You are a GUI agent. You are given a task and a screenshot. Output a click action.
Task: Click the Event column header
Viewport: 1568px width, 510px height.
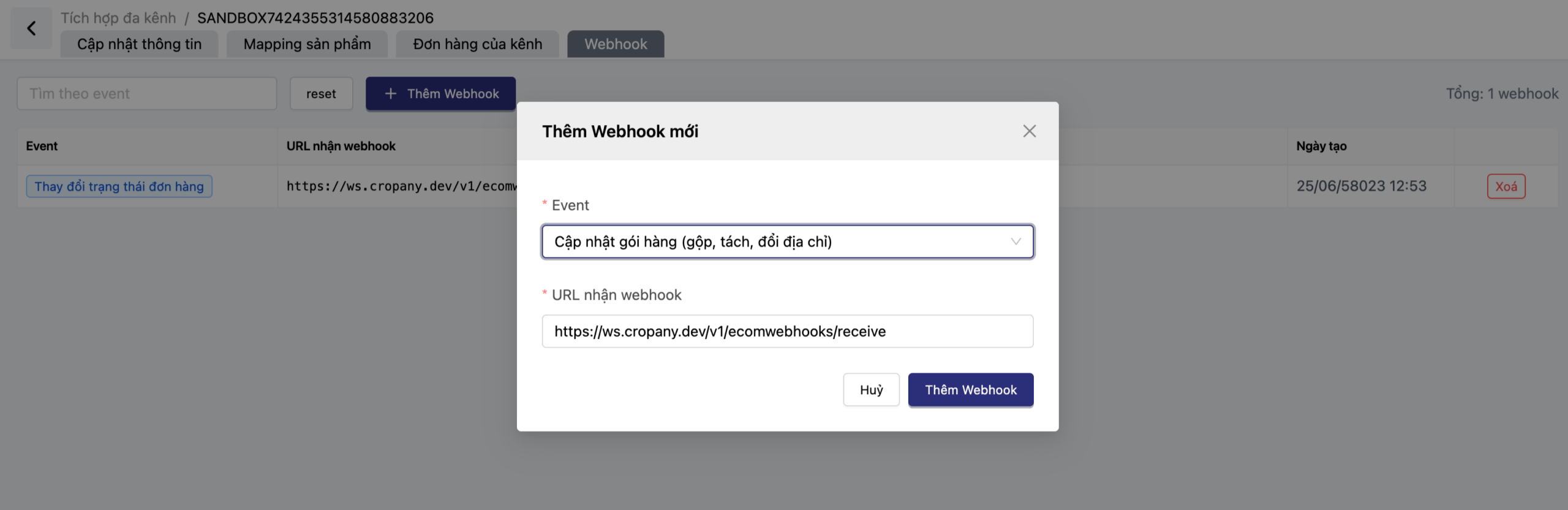pyautogui.click(x=42, y=146)
